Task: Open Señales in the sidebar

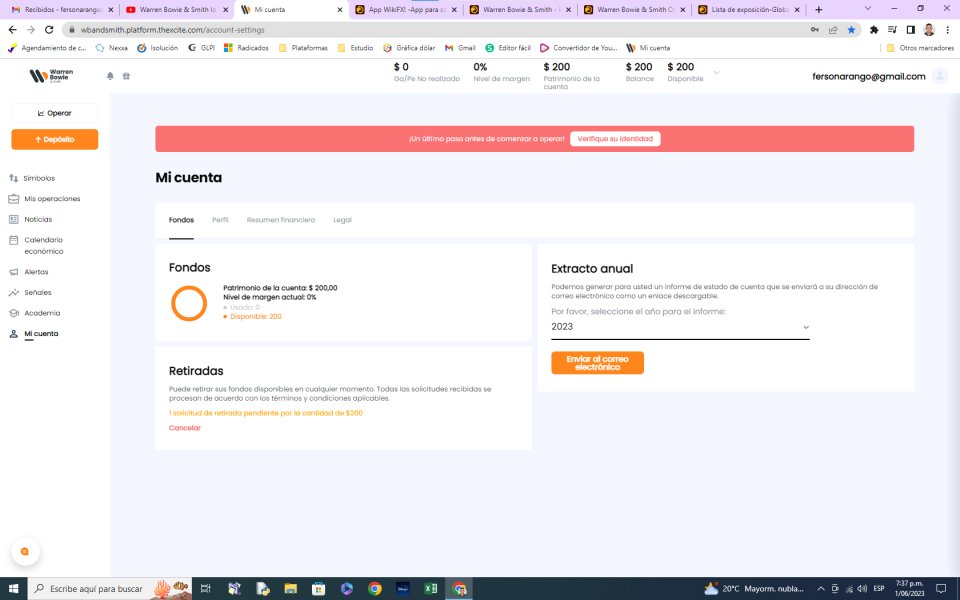Action: click(x=37, y=293)
